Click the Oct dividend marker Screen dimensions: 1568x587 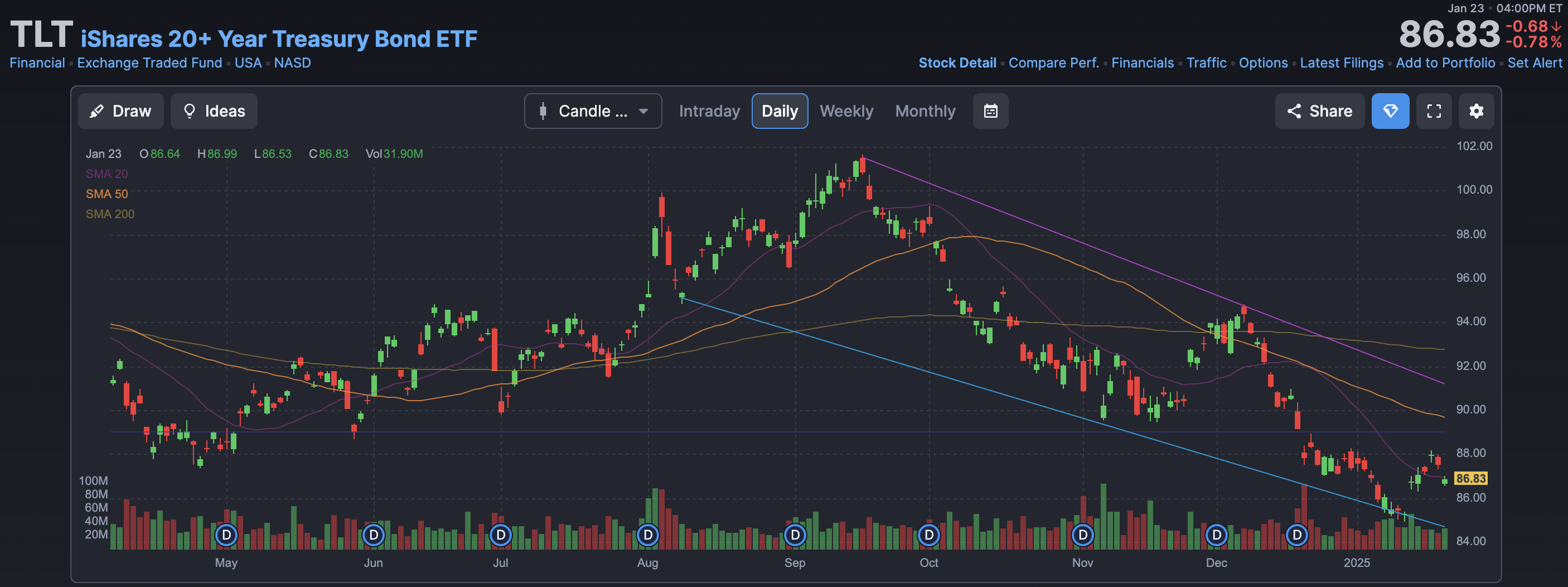coord(929,535)
